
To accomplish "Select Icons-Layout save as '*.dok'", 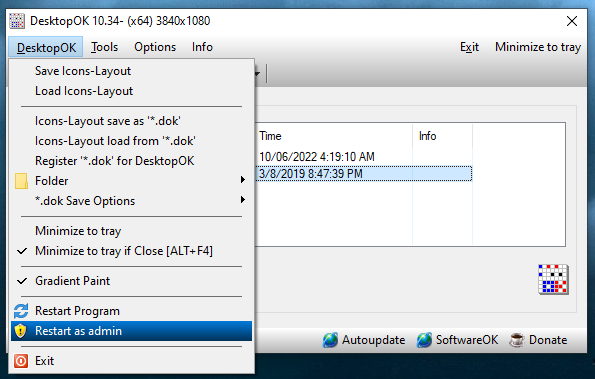I will pos(131,121).
